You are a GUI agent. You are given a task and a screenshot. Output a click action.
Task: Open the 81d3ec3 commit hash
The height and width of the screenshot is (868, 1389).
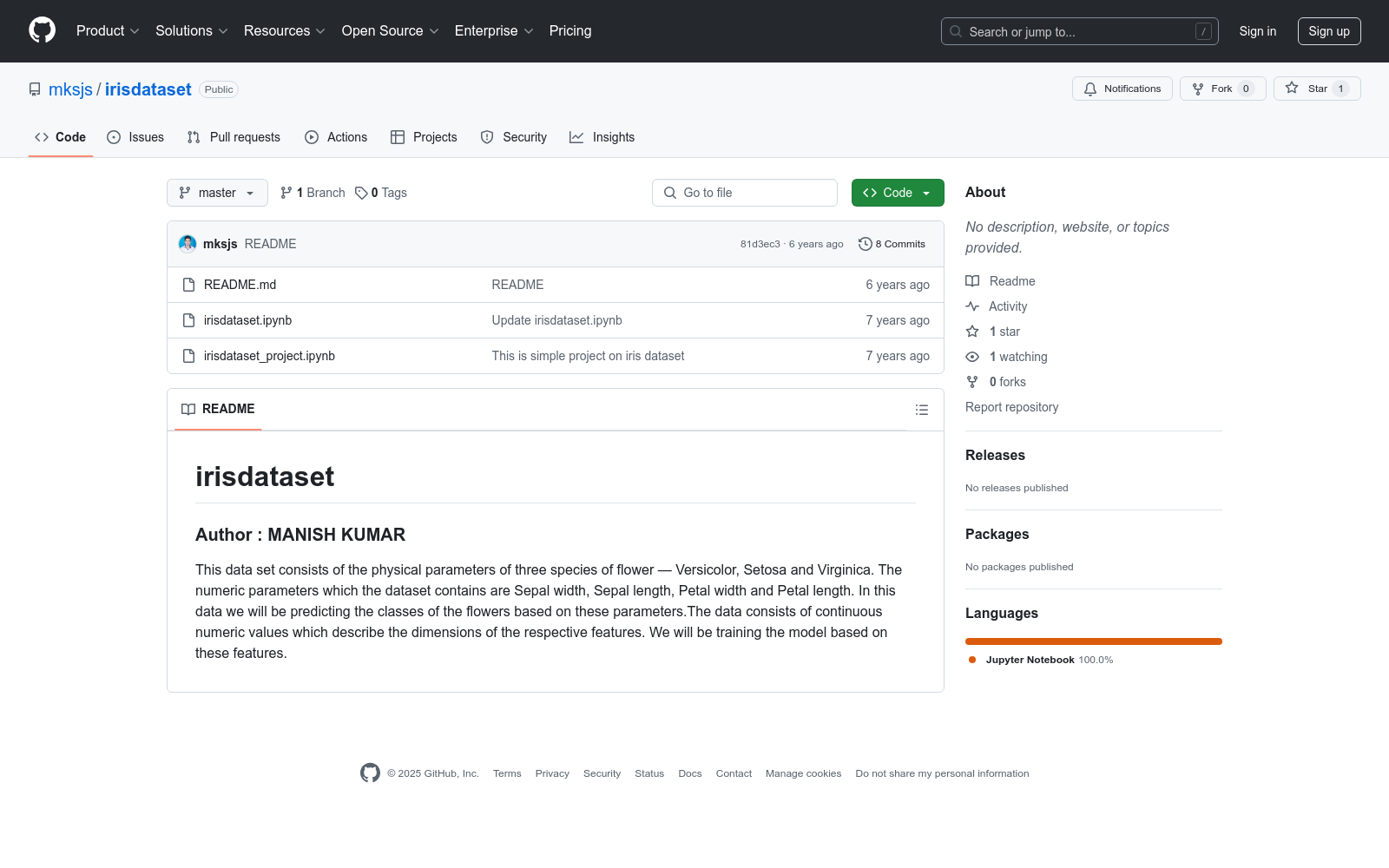pos(760,244)
